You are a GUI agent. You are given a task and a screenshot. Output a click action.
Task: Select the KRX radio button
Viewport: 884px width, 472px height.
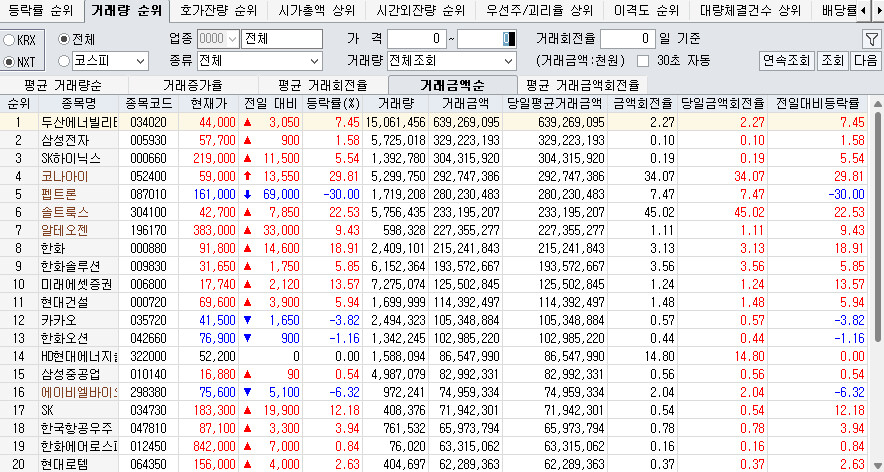point(10,40)
